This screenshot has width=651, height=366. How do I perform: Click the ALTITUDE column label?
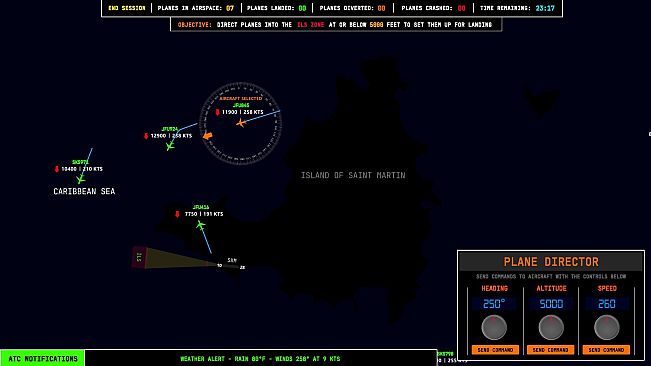coord(551,288)
